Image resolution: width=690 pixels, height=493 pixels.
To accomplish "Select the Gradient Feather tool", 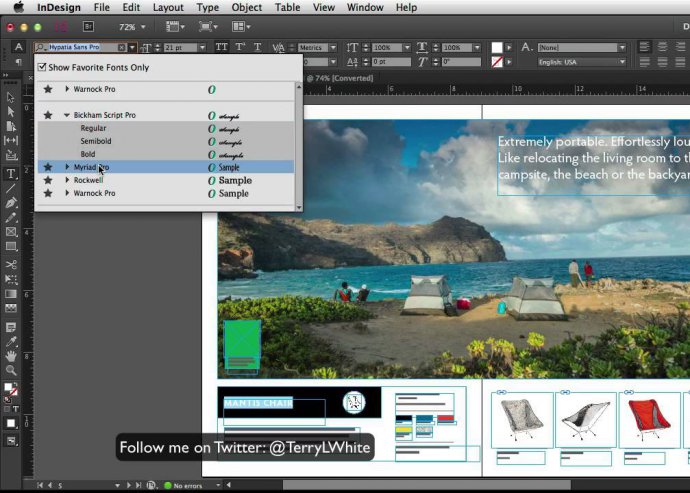I will [11, 308].
